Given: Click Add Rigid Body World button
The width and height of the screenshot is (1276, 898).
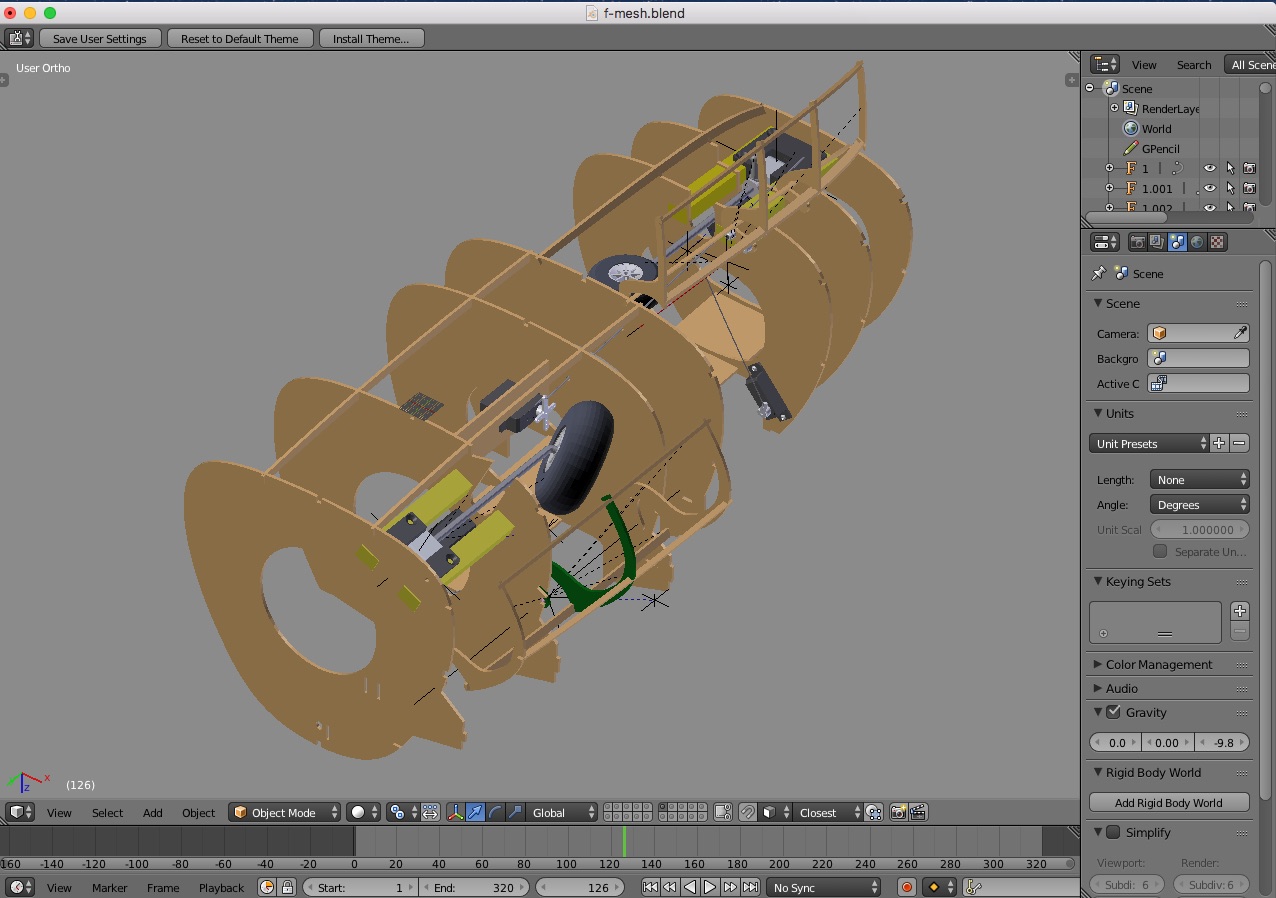Looking at the screenshot, I should 1168,802.
